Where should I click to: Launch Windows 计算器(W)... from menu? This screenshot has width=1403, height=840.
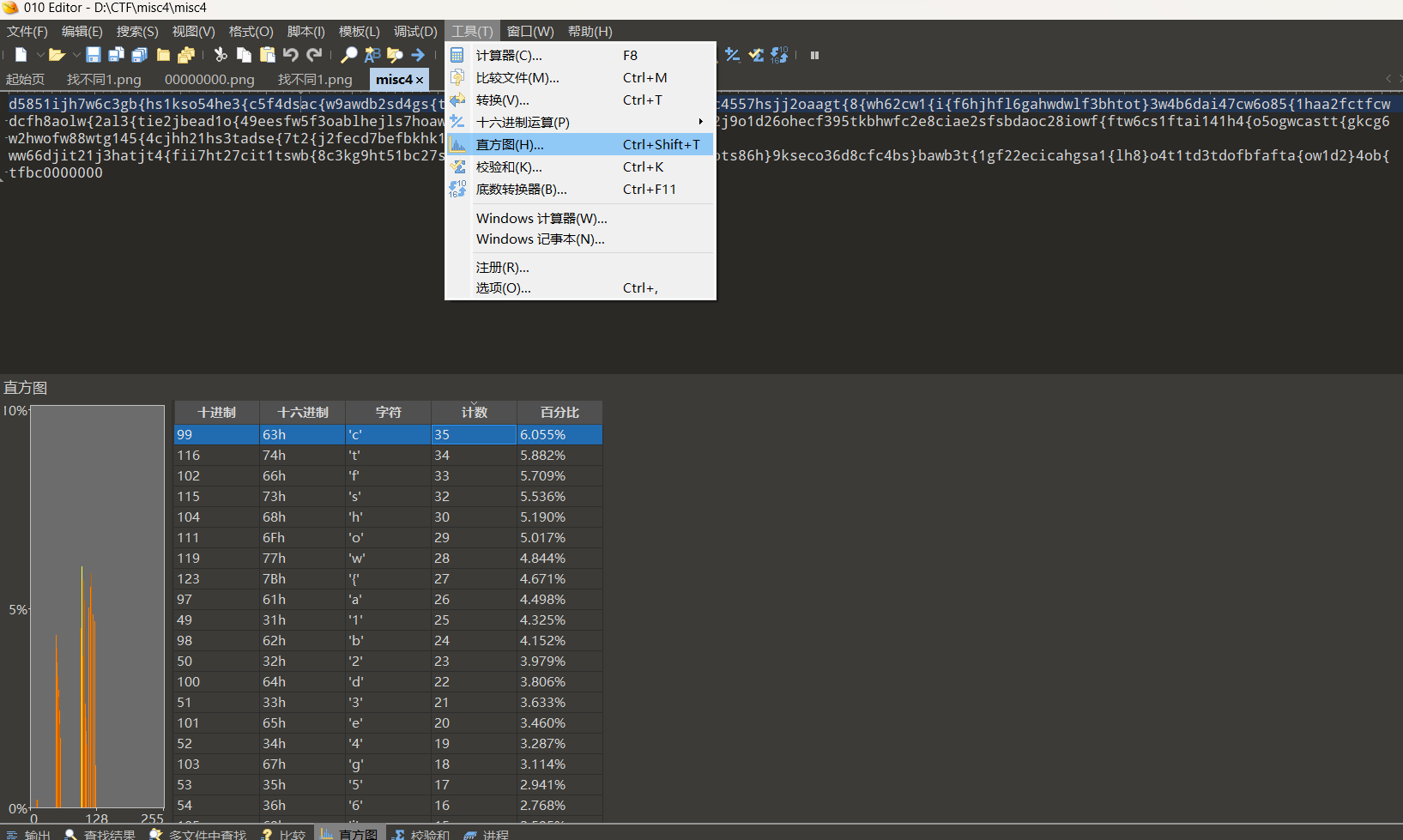[580, 218]
